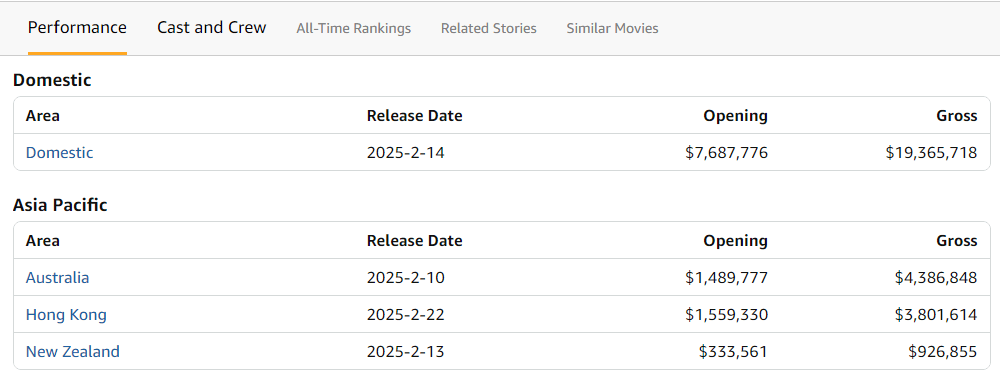The width and height of the screenshot is (1000, 381).
Task: Select the Performance tab
Action: click(x=77, y=28)
